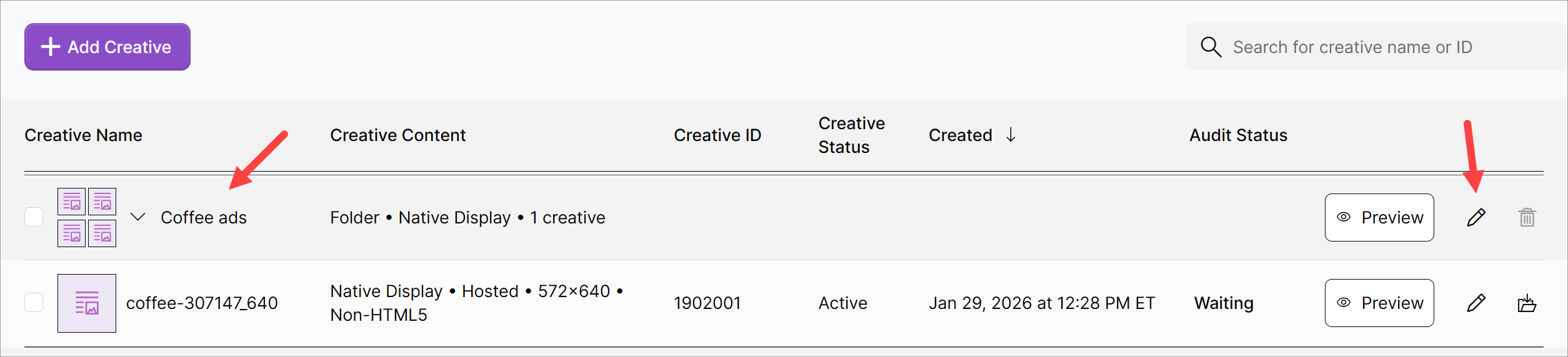Click the Add Creative button
The height and width of the screenshot is (357, 1568).
tap(107, 47)
